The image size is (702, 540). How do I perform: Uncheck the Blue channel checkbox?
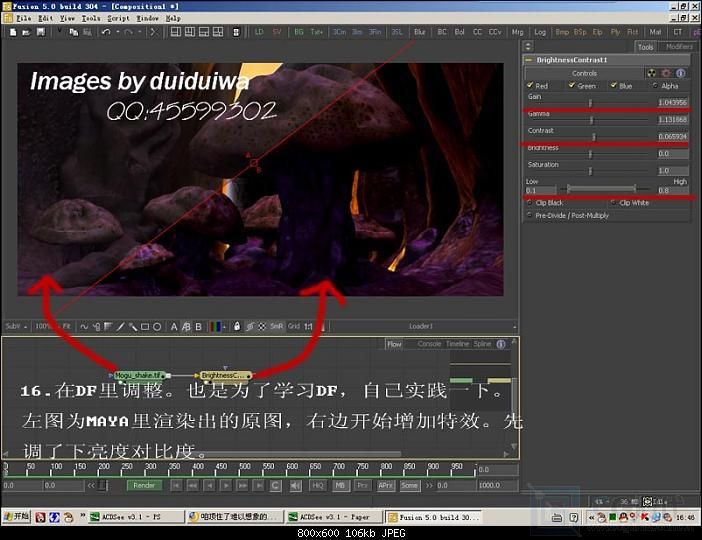[x=614, y=85]
